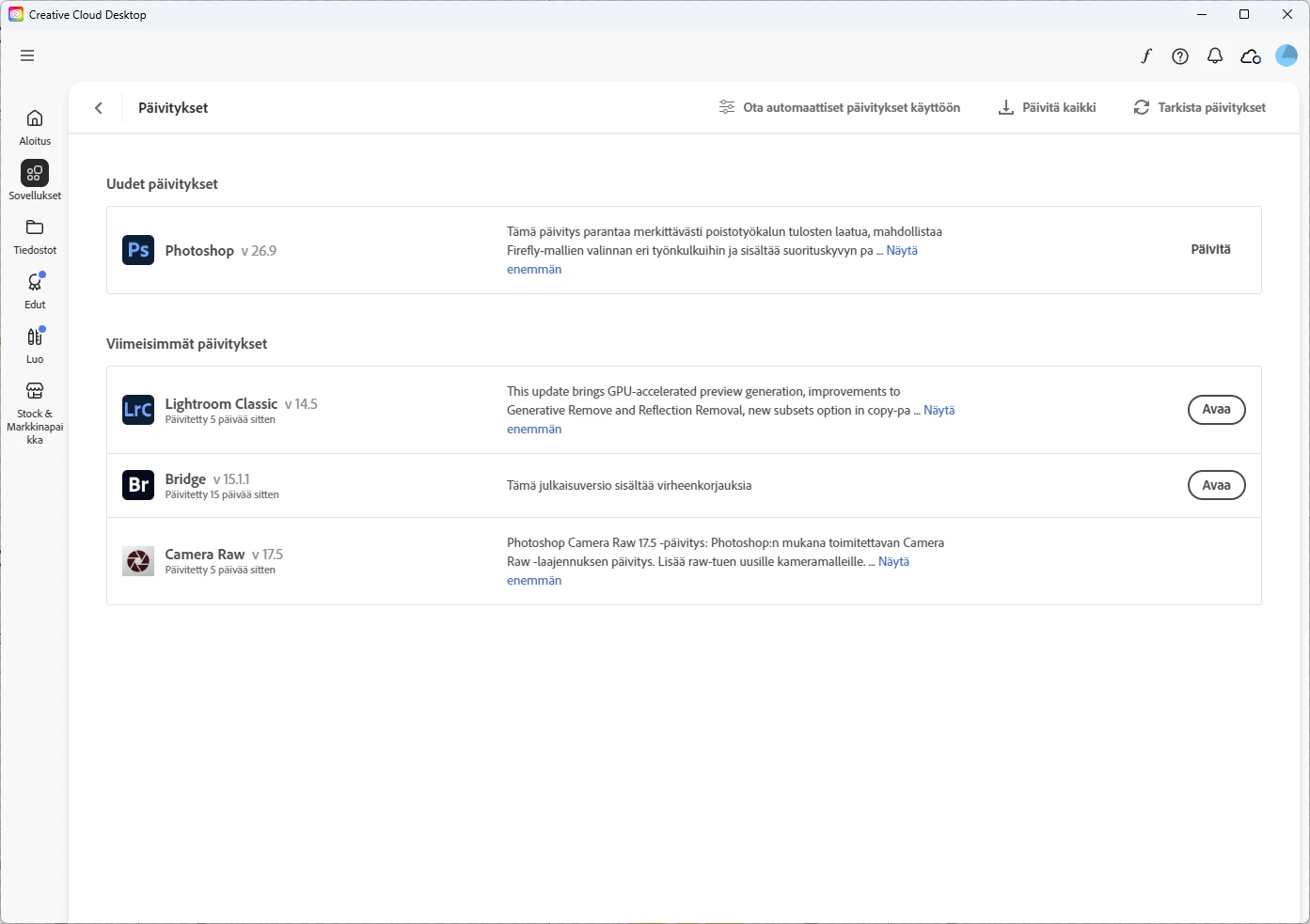Viewport: 1310px width, 924px height.
Task: Open the hamburger menu
Action: [27, 55]
